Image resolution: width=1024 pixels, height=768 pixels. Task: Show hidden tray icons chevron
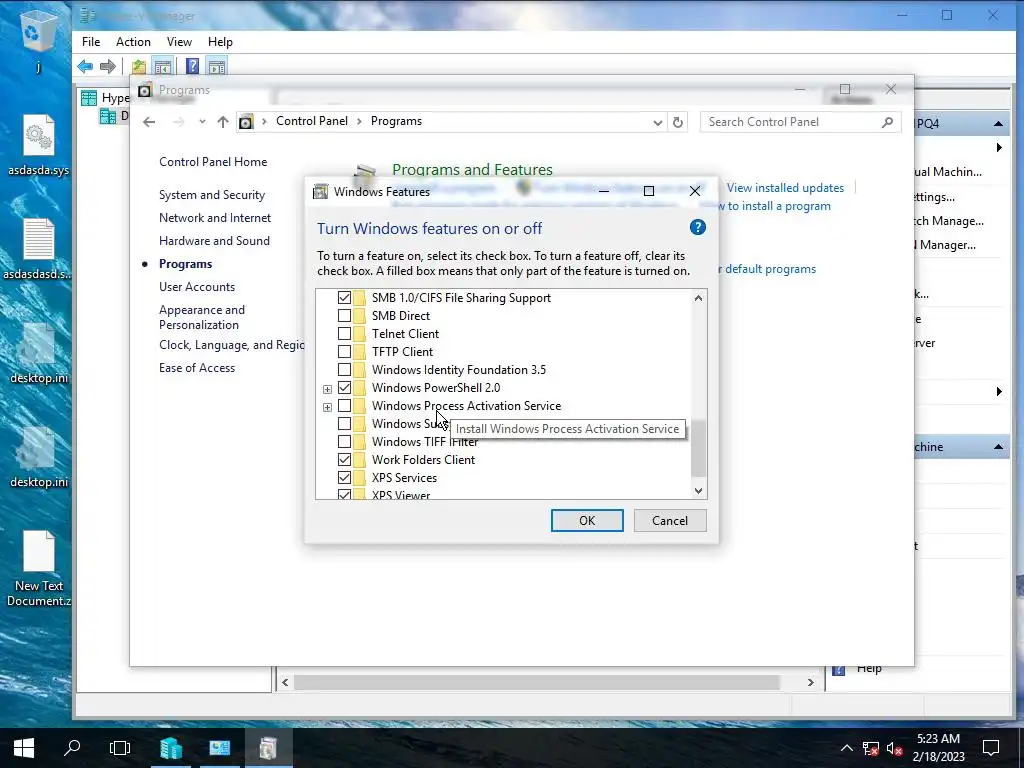pyautogui.click(x=846, y=748)
